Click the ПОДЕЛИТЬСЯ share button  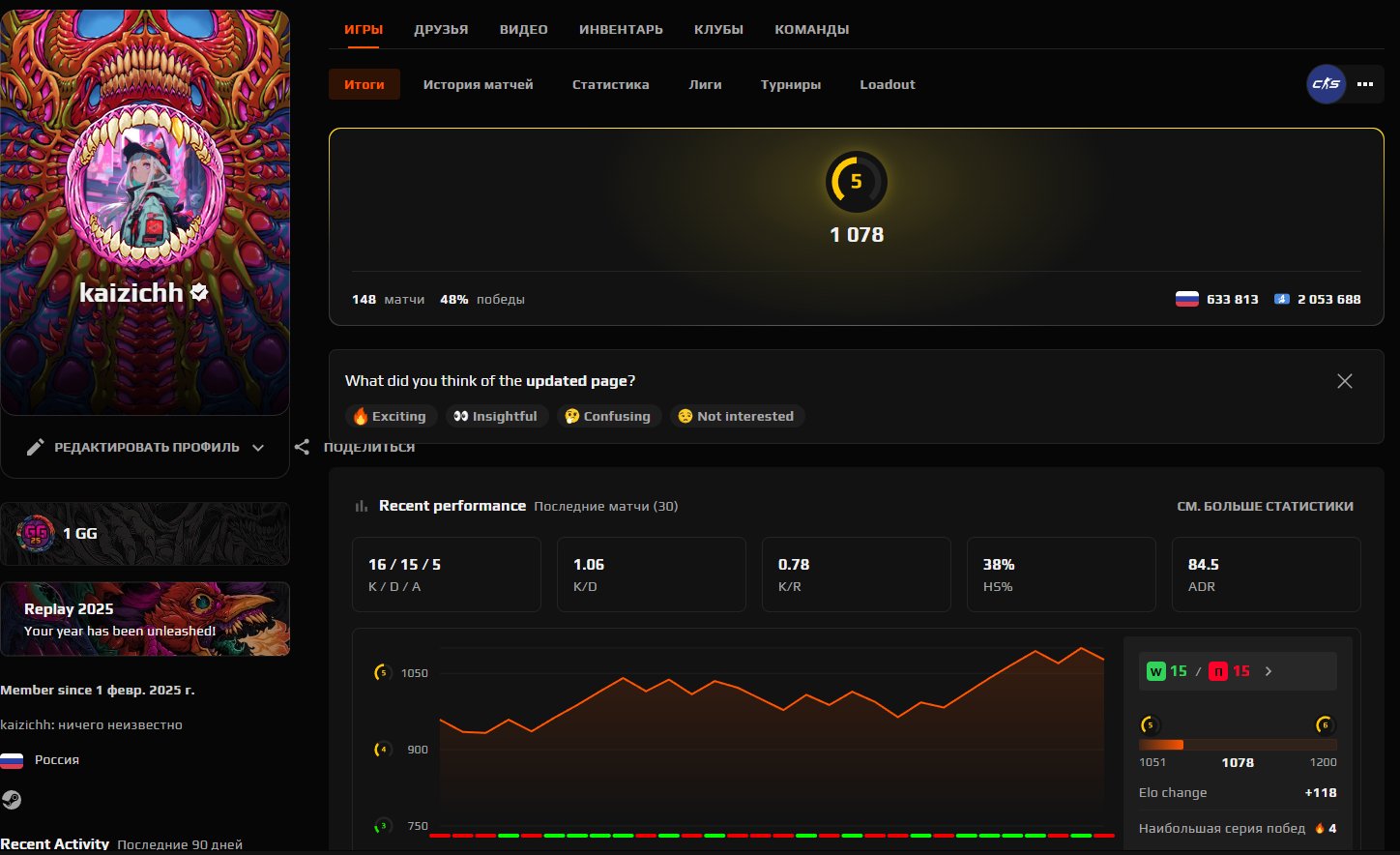pyautogui.click(x=371, y=447)
